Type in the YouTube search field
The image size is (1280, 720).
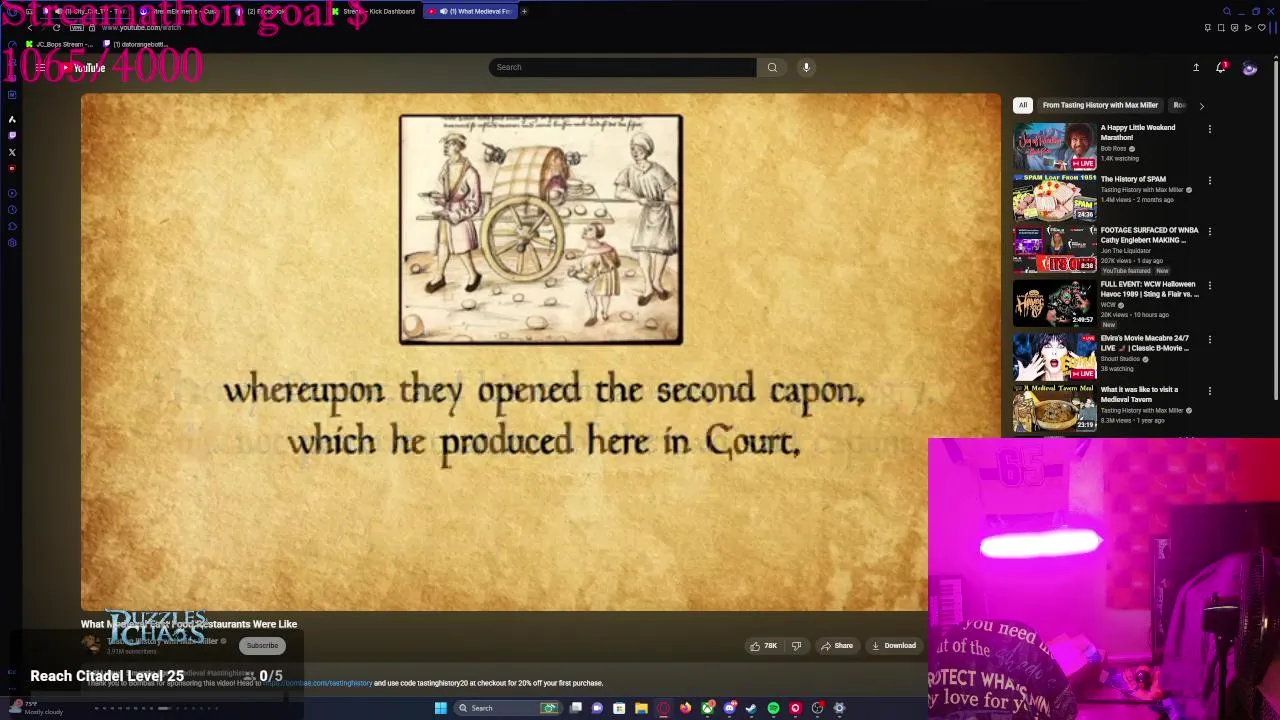[x=622, y=67]
